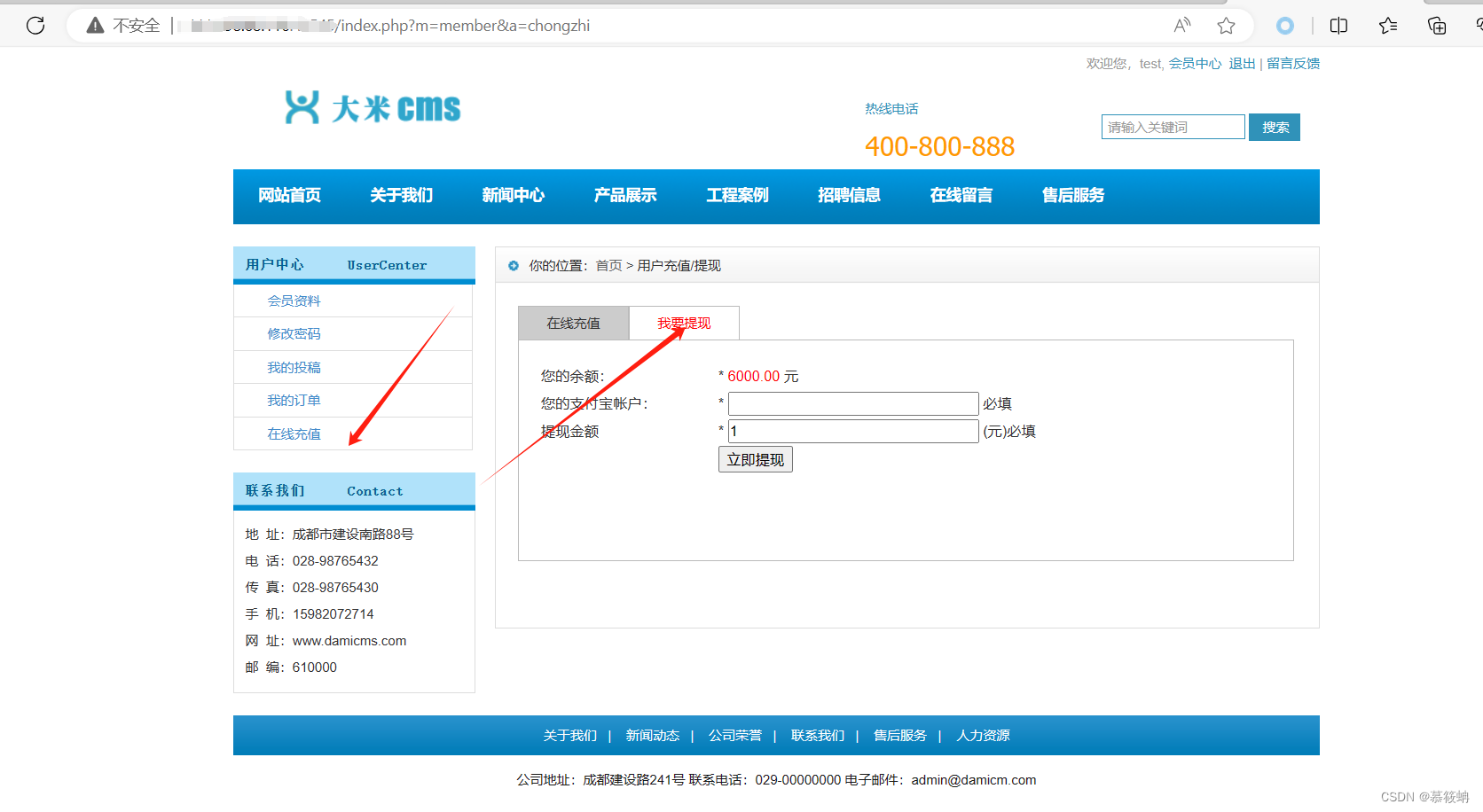
Task: Open 新闻动态 footer link
Action: [652, 736]
